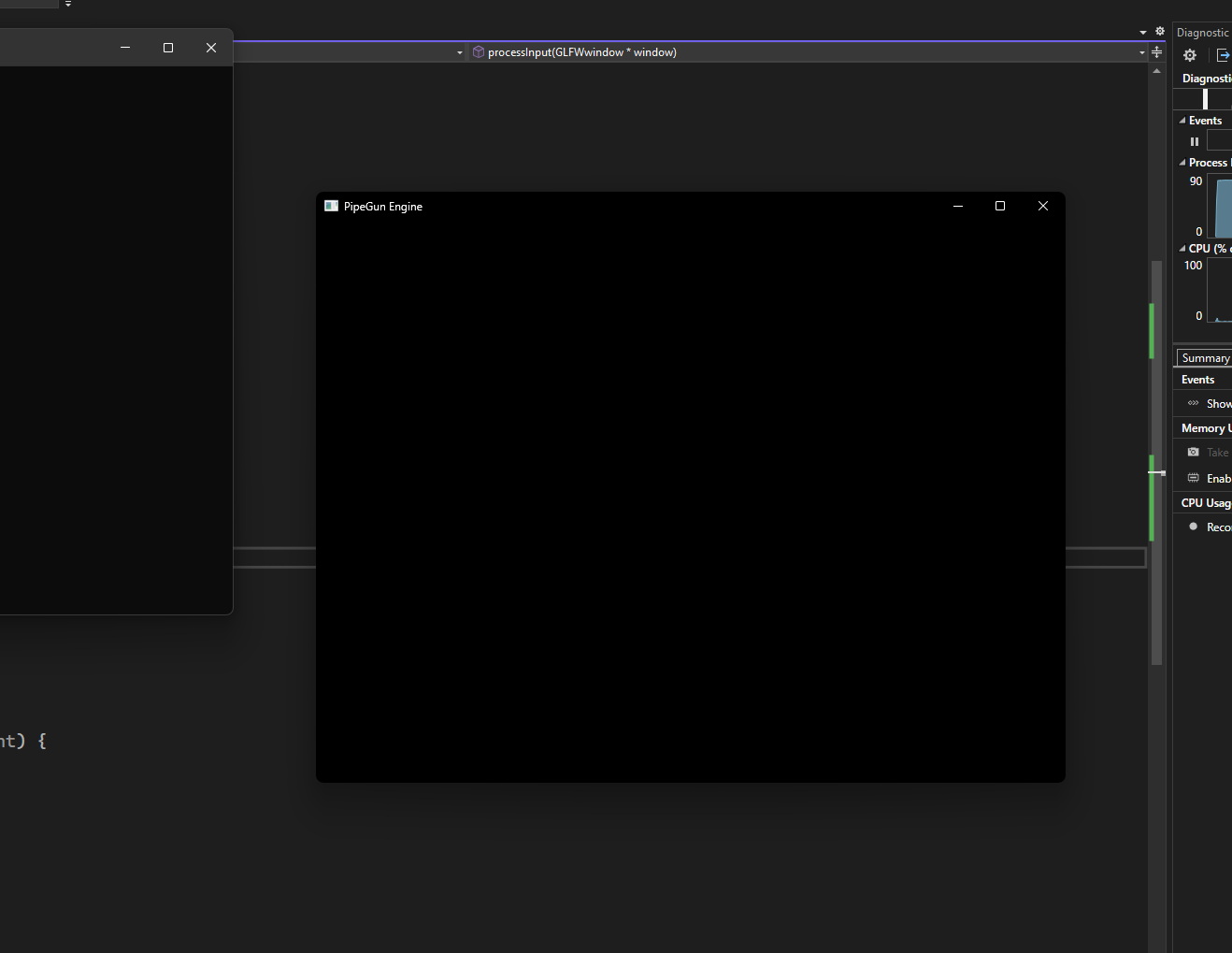1232x953 pixels.
Task: Click the Enable memory profiling chip icon
Action: pos(1193,478)
